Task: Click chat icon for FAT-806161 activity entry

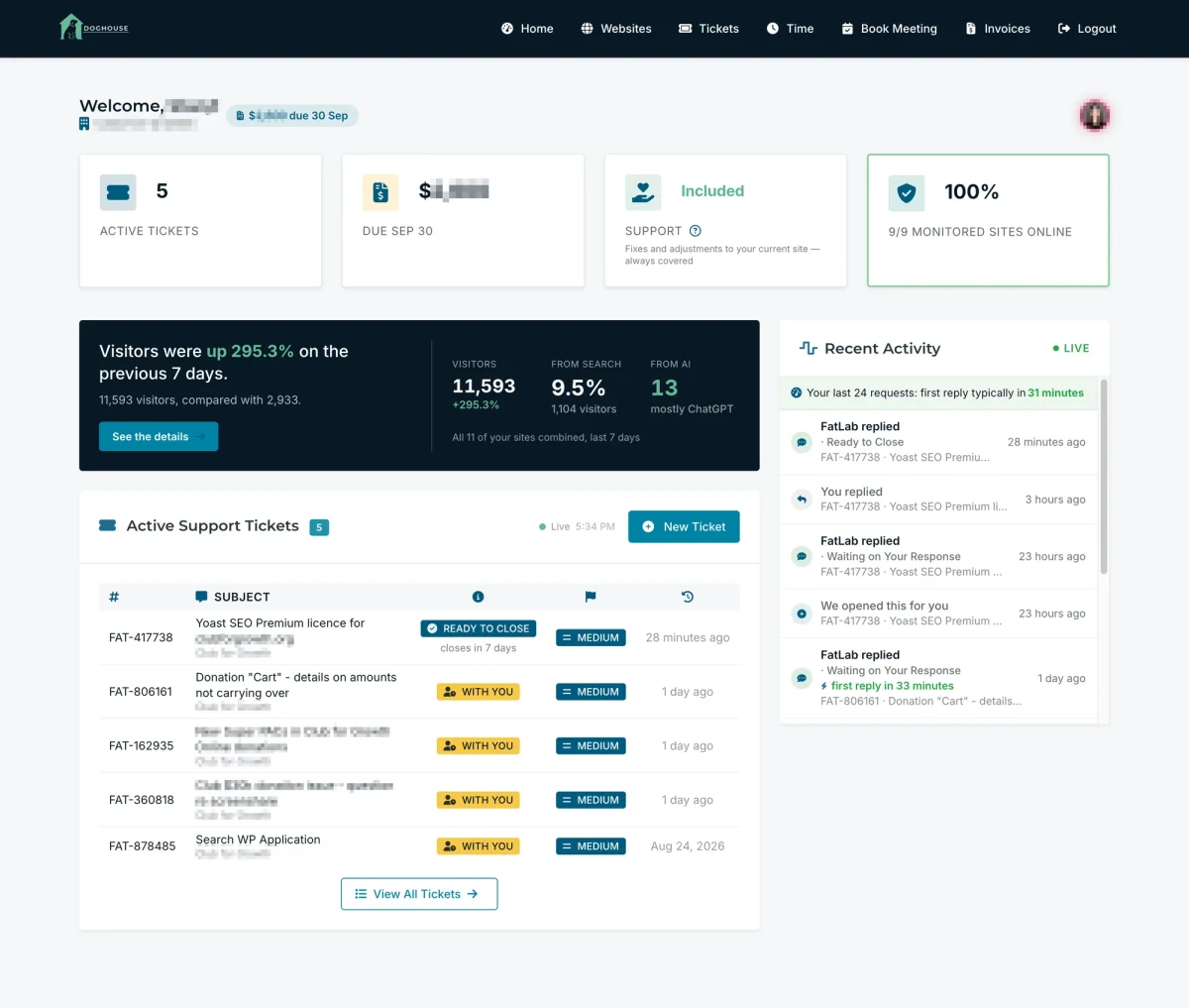Action: [x=802, y=679]
